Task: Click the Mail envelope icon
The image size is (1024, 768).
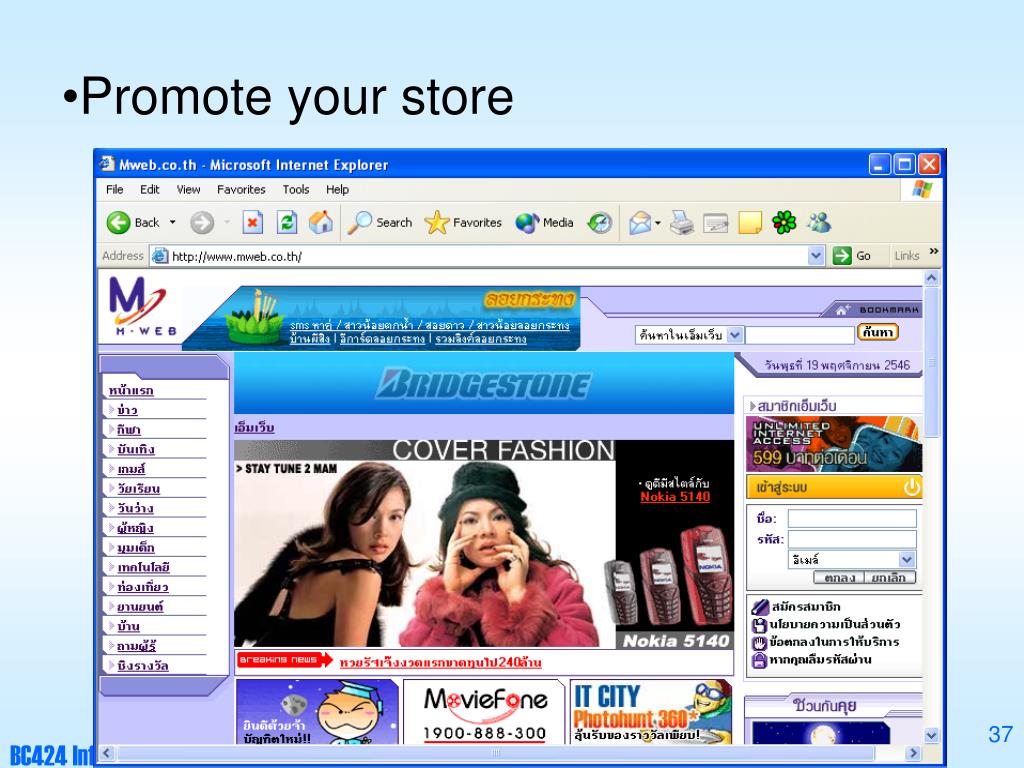Action: click(x=640, y=223)
